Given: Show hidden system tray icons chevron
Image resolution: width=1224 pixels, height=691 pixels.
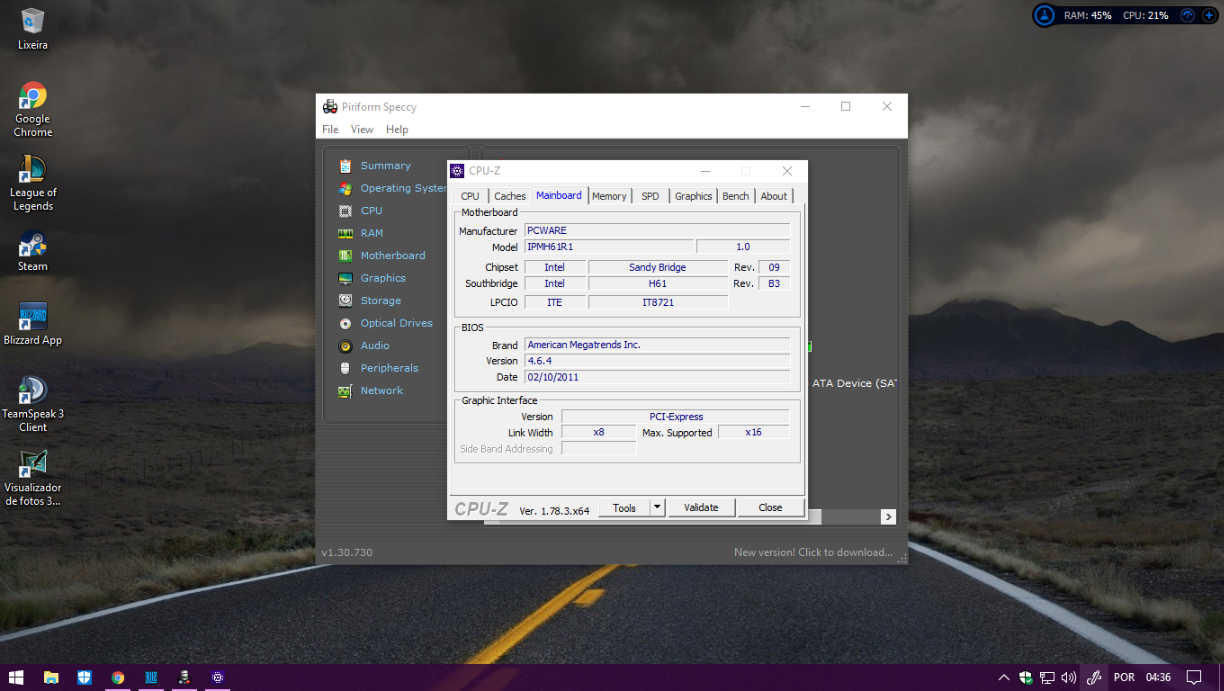Looking at the screenshot, I should 1004,677.
